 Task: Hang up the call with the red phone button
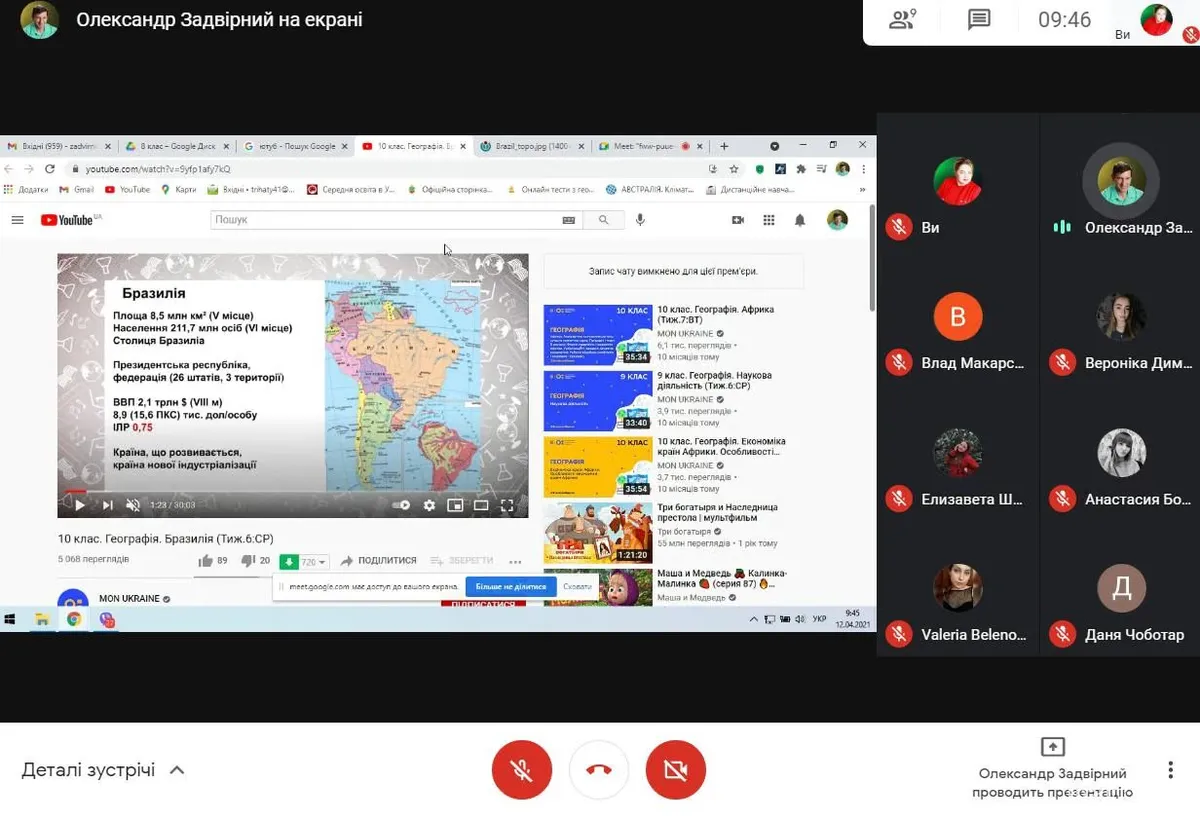coord(599,770)
